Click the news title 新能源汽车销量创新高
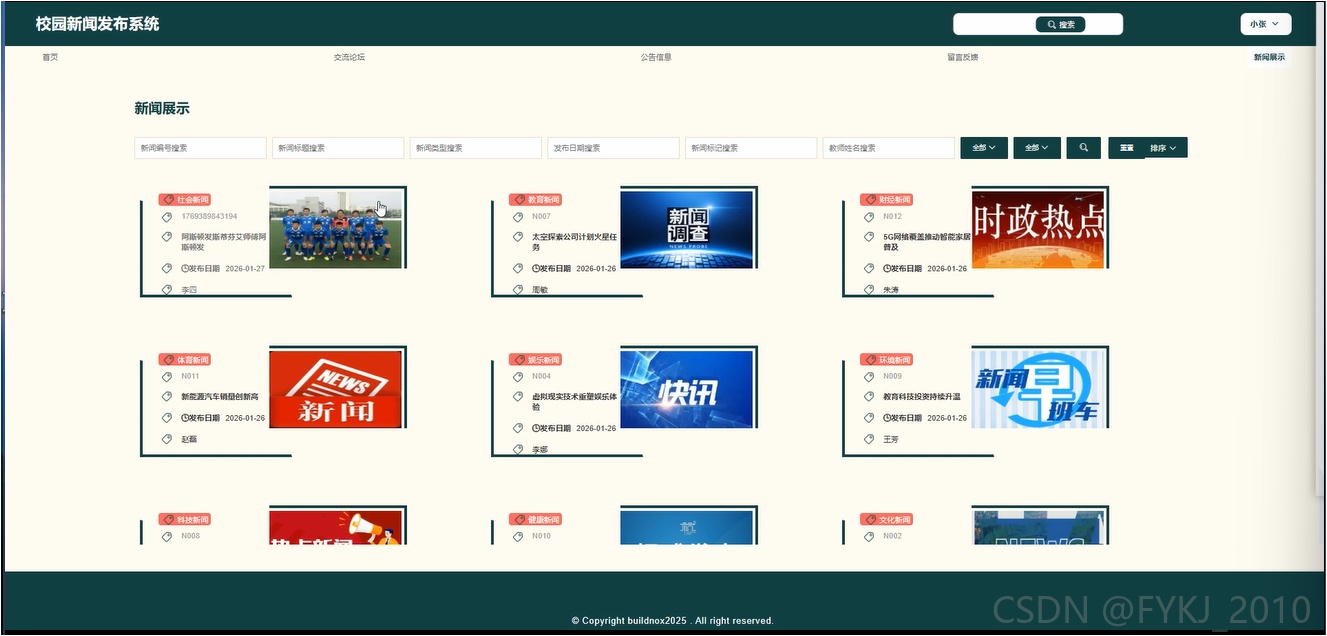This screenshot has height=636, width=1327. pyautogui.click(x=220, y=397)
